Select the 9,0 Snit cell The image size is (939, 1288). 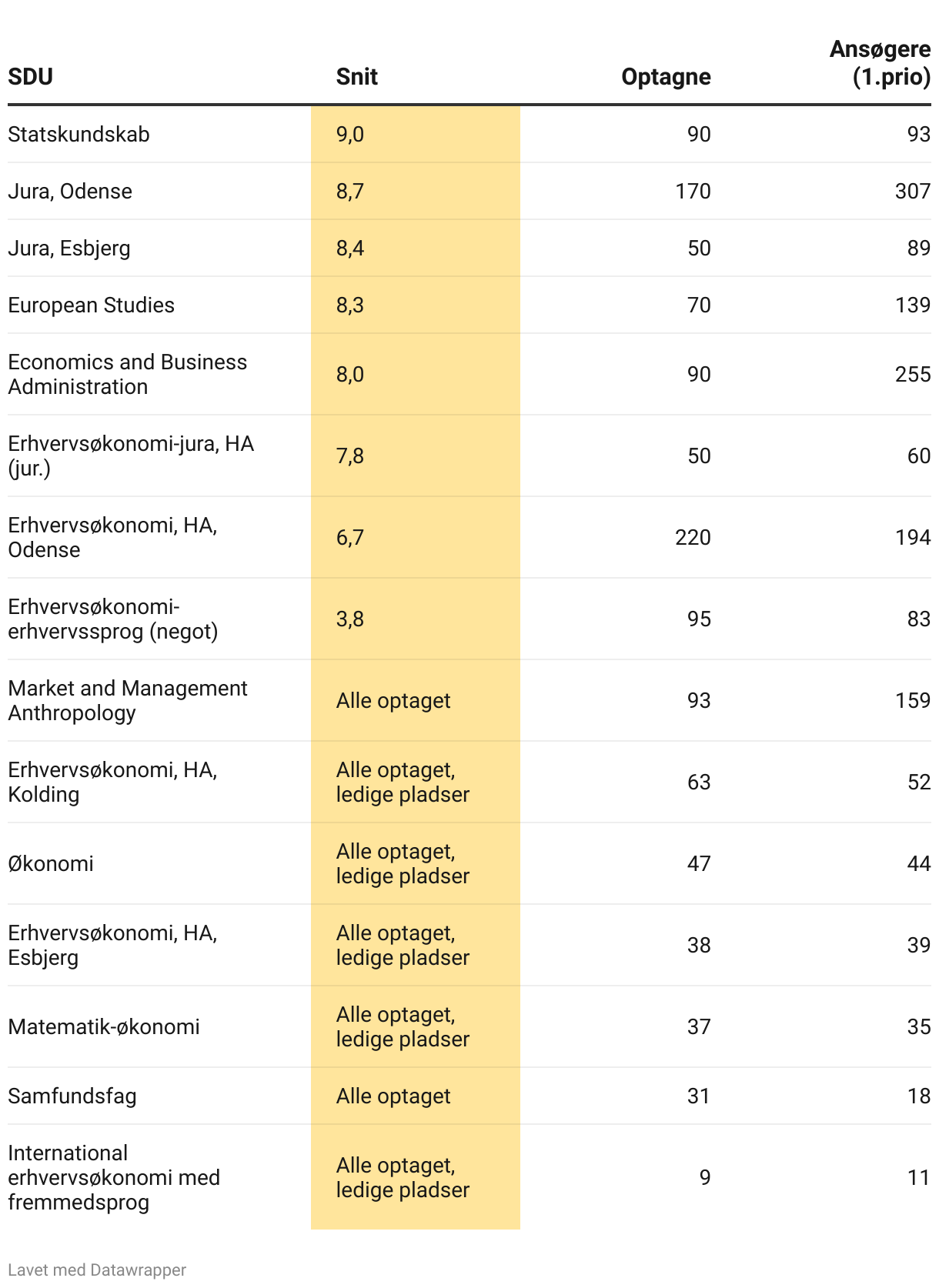point(350,134)
